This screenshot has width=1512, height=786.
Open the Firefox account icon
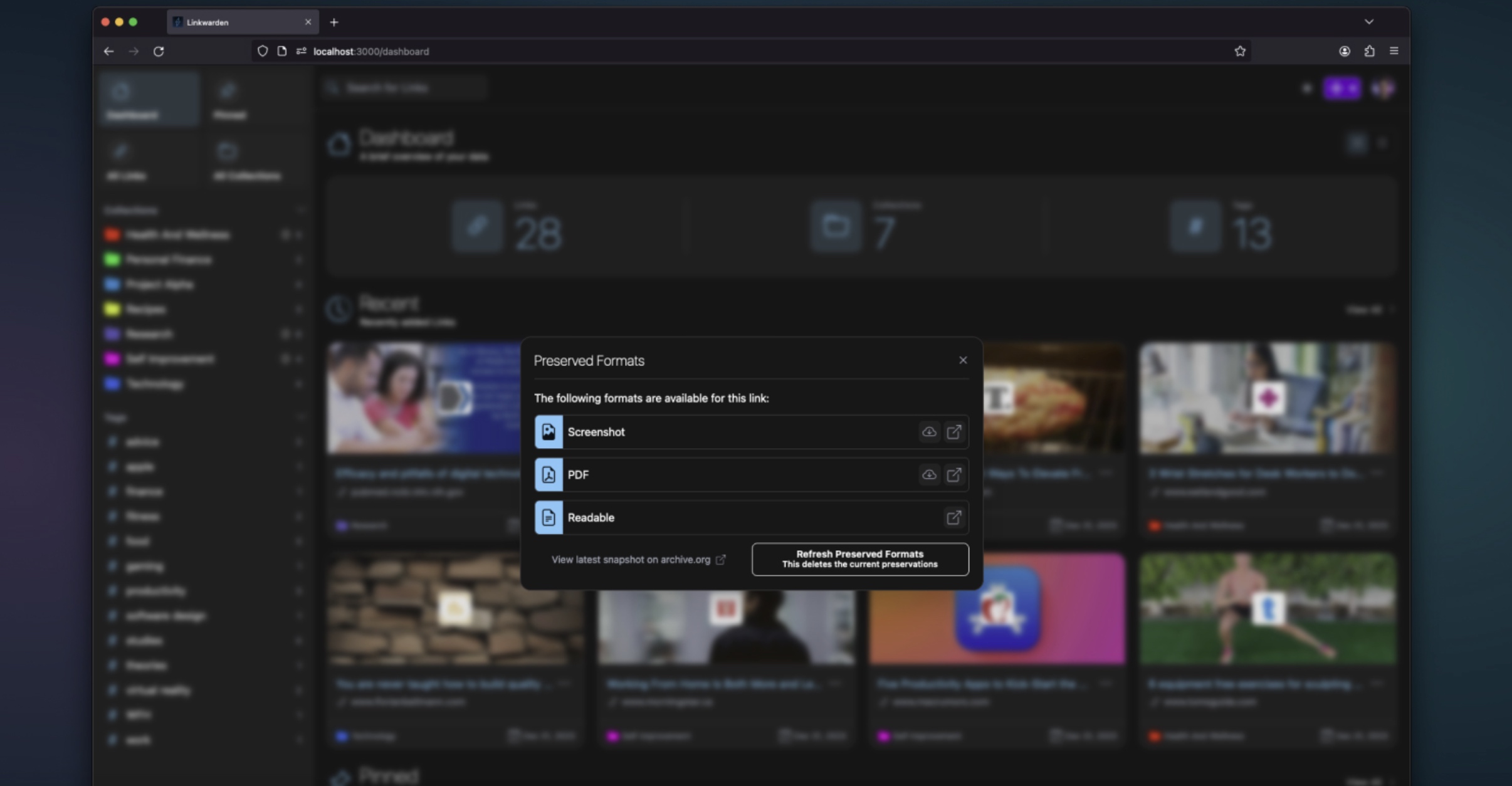1345,51
